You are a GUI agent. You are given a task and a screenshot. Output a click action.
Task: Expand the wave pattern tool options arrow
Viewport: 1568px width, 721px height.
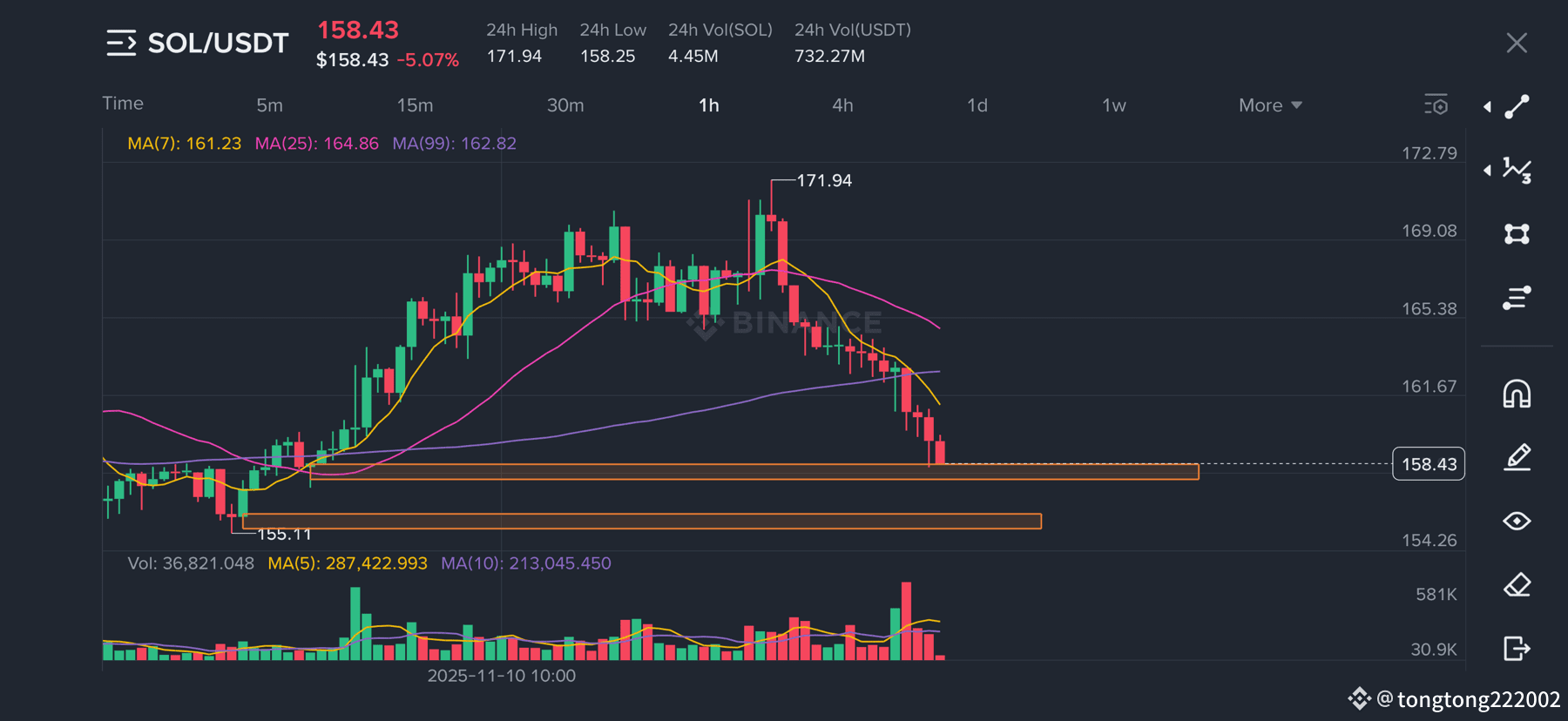[1487, 170]
